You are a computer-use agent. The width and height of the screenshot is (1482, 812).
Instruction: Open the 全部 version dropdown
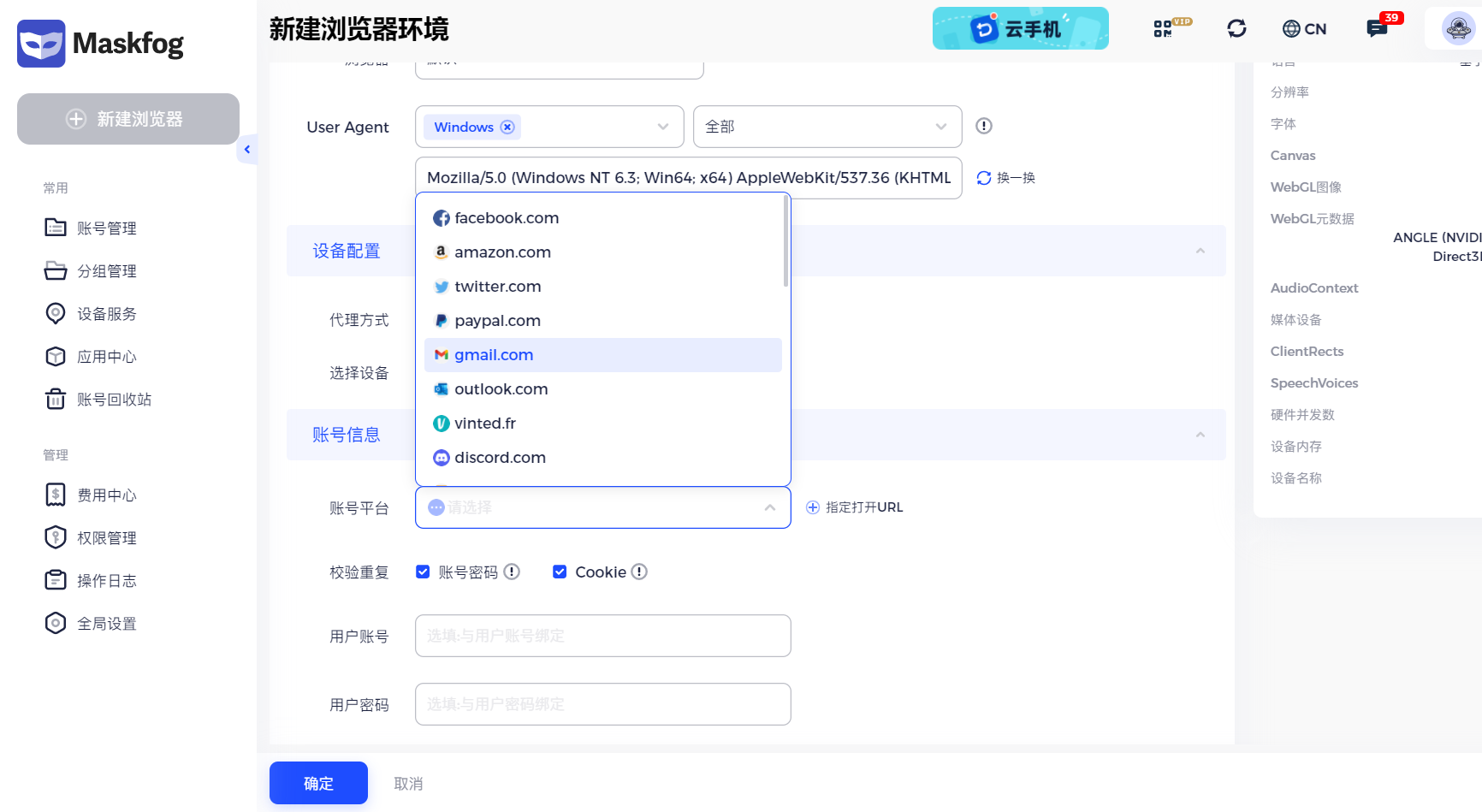coord(827,127)
